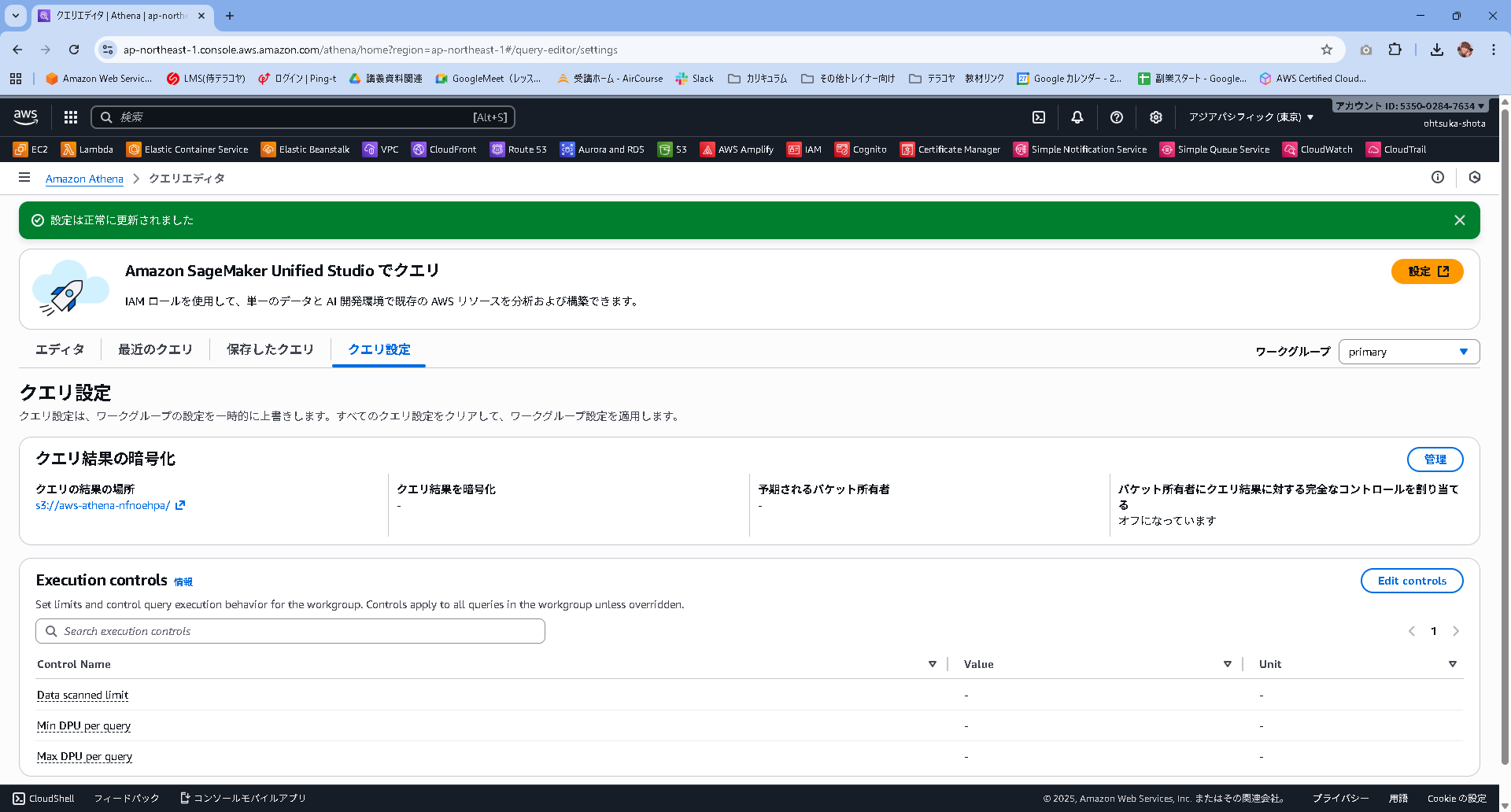Go to Elastic Container Service

(x=187, y=149)
